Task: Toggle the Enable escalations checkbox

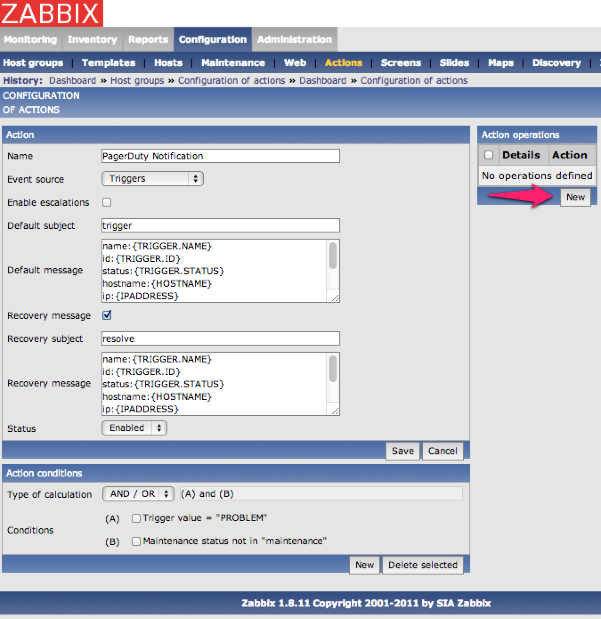Action: click(x=107, y=202)
